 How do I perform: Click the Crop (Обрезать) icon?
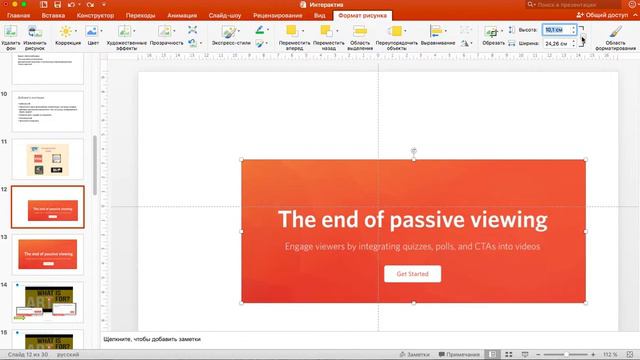pos(491,31)
